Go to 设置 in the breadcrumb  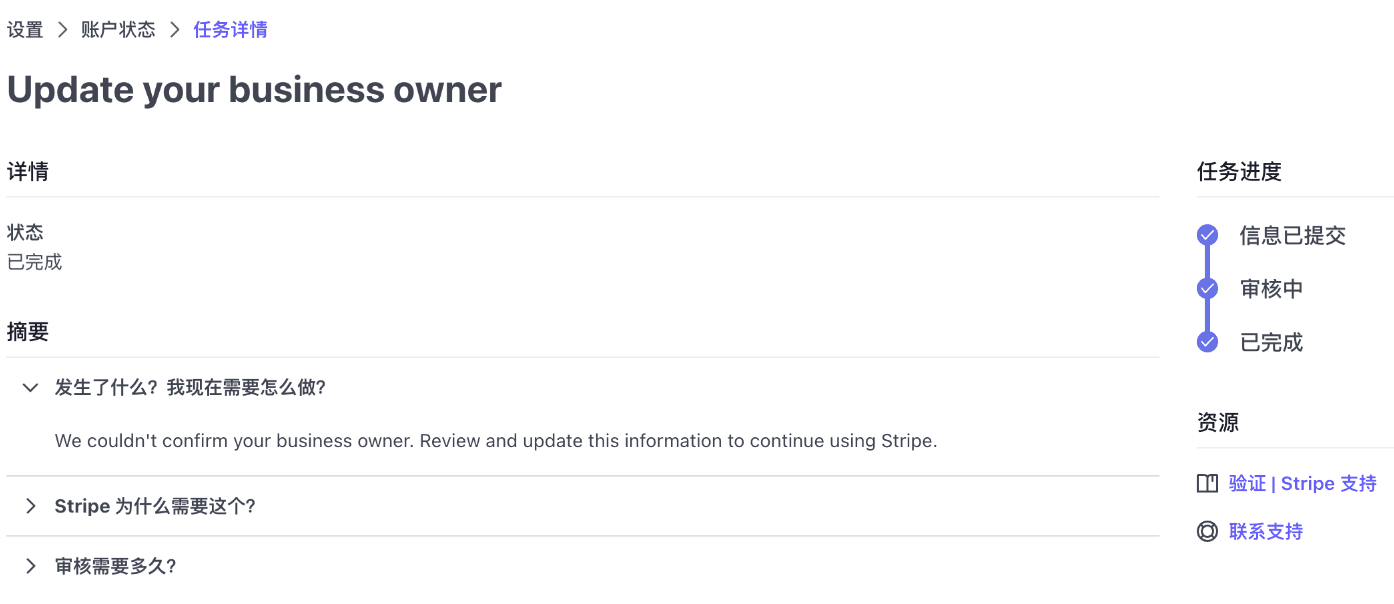tap(25, 30)
